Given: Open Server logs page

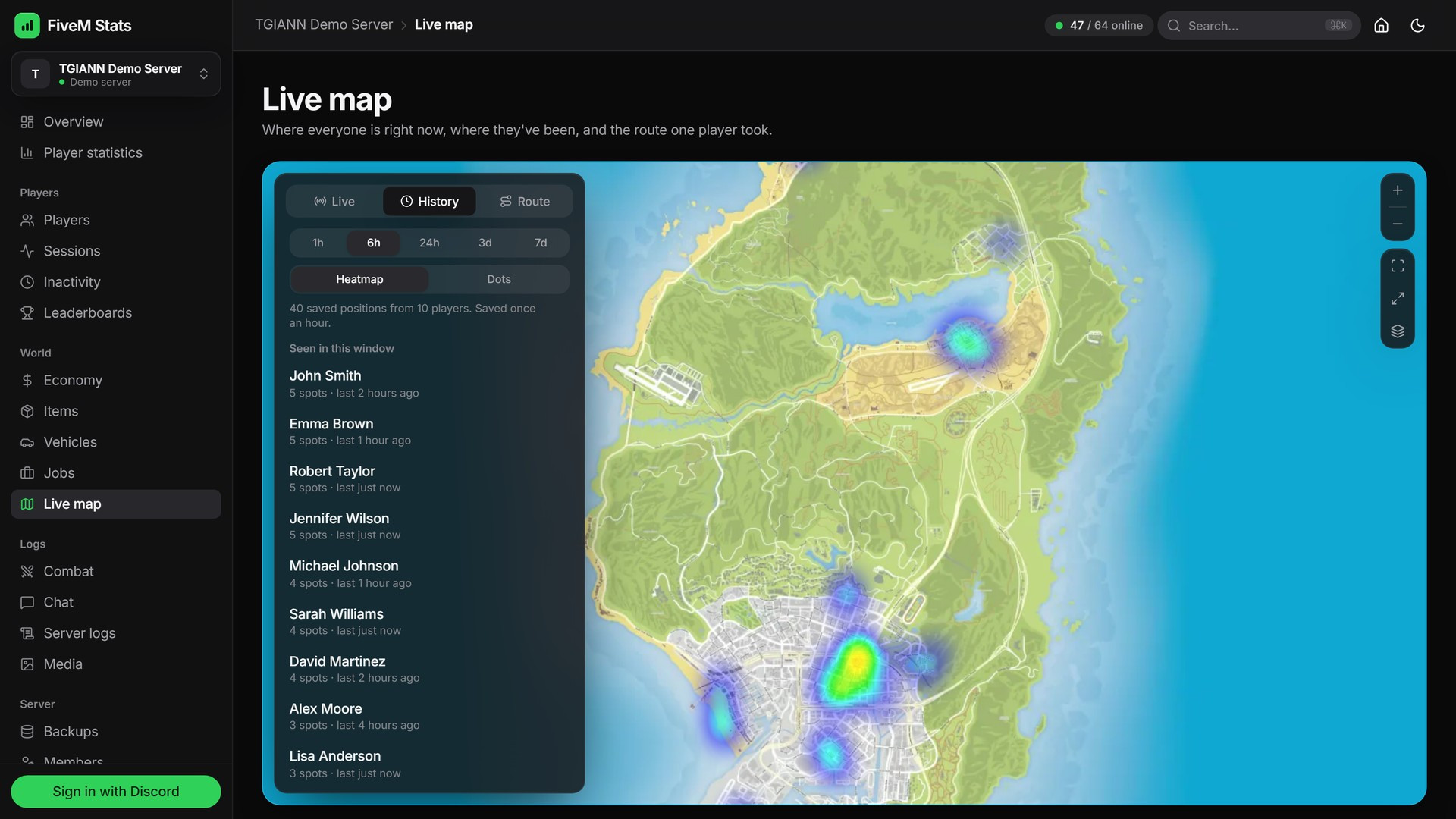Looking at the screenshot, I should (x=116, y=633).
